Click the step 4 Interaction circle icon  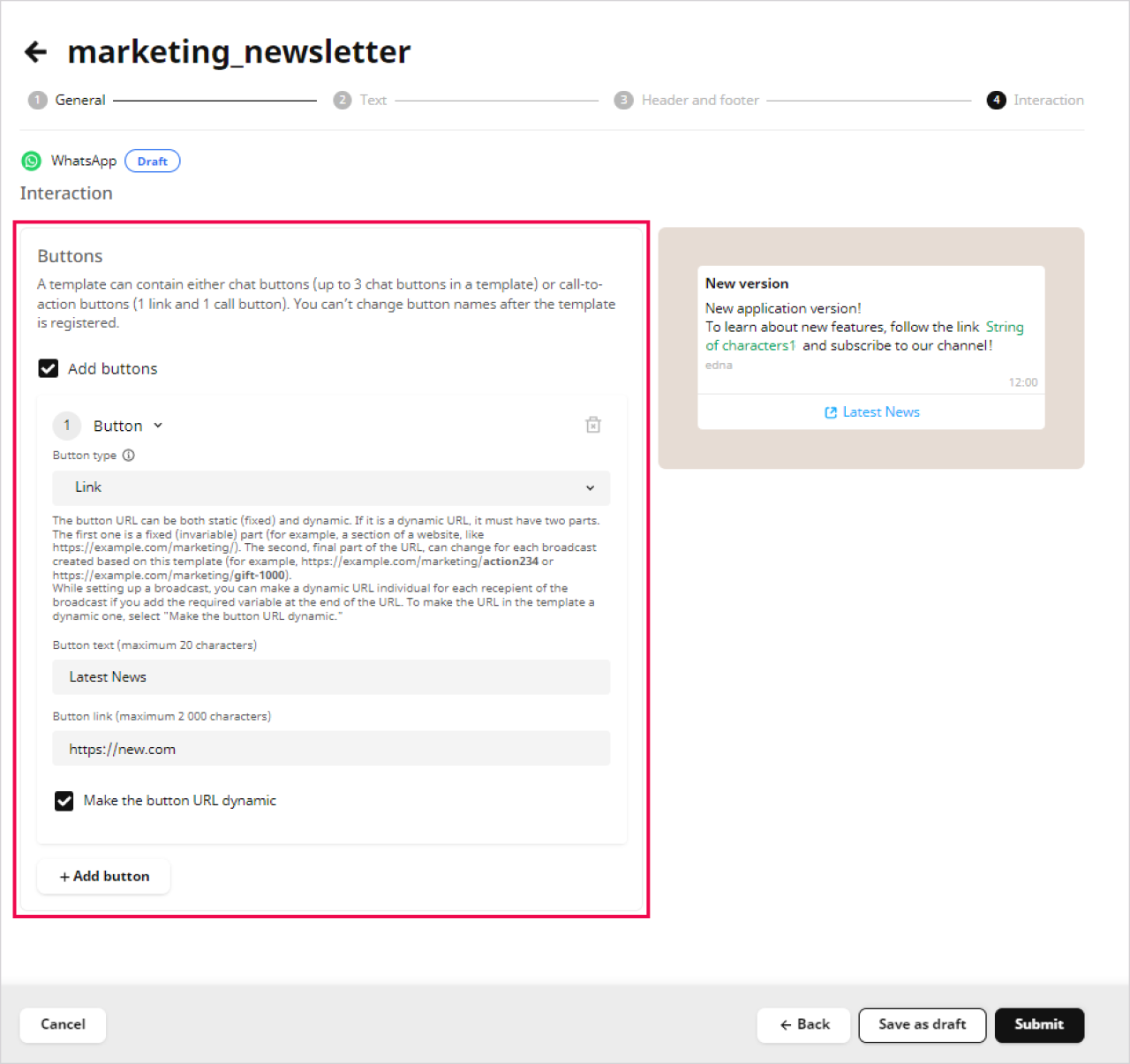pyautogui.click(x=996, y=101)
